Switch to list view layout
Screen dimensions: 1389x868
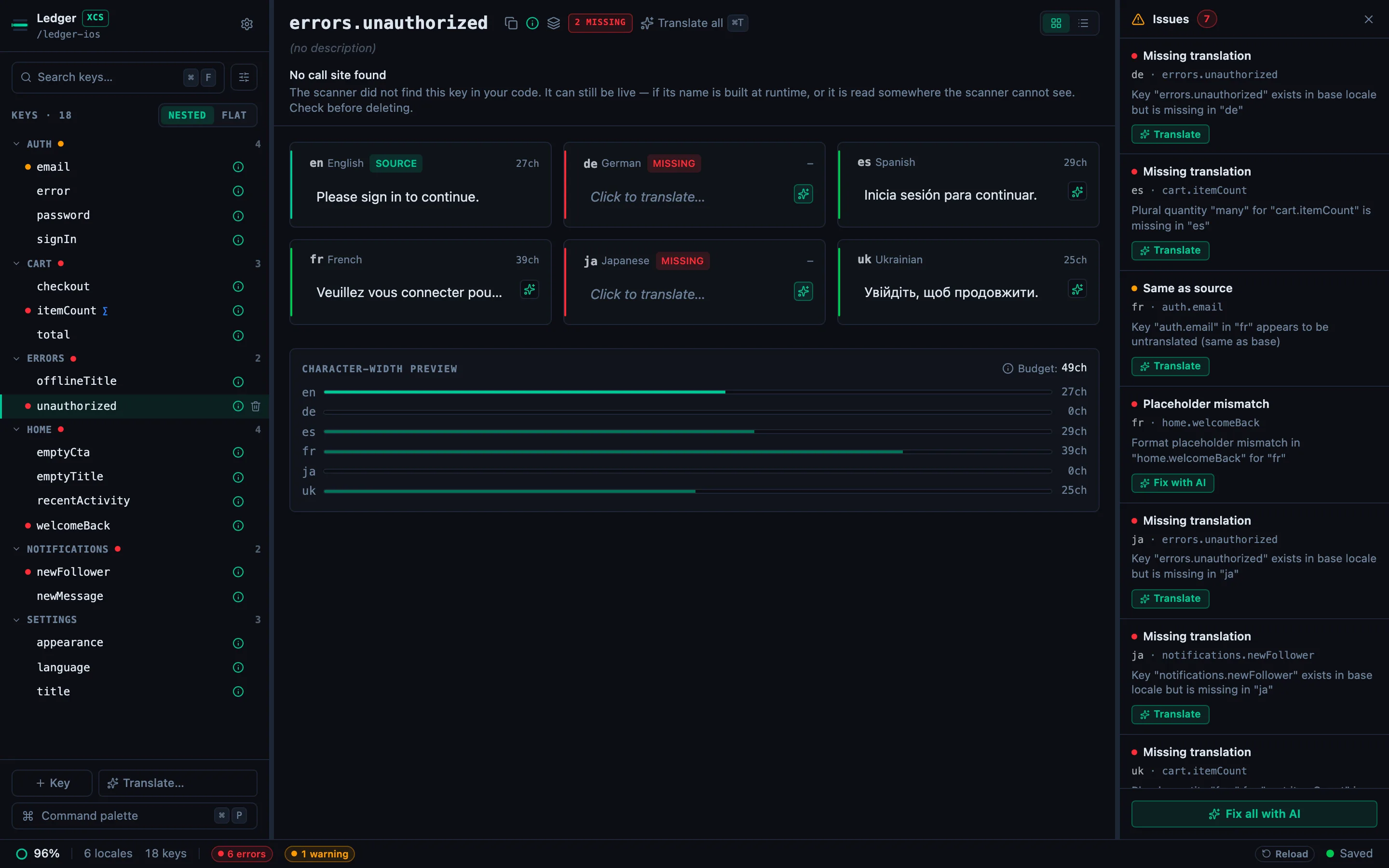(x=1083, y=23)
